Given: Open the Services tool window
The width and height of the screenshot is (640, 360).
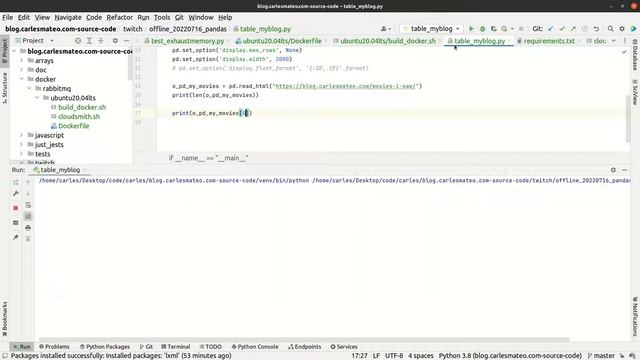Looking at the screenshot, I should tap(344, 347).
